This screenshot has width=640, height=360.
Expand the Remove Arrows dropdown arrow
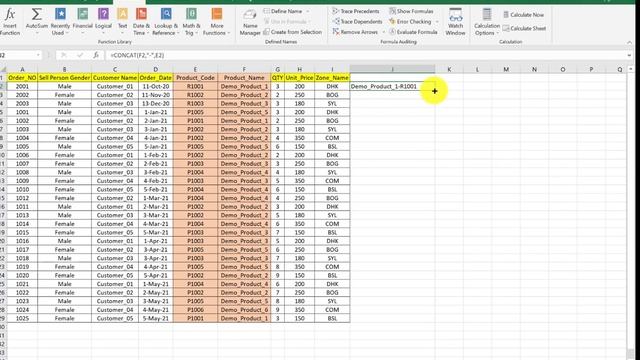pyautogui.click(x=383, y=32)
